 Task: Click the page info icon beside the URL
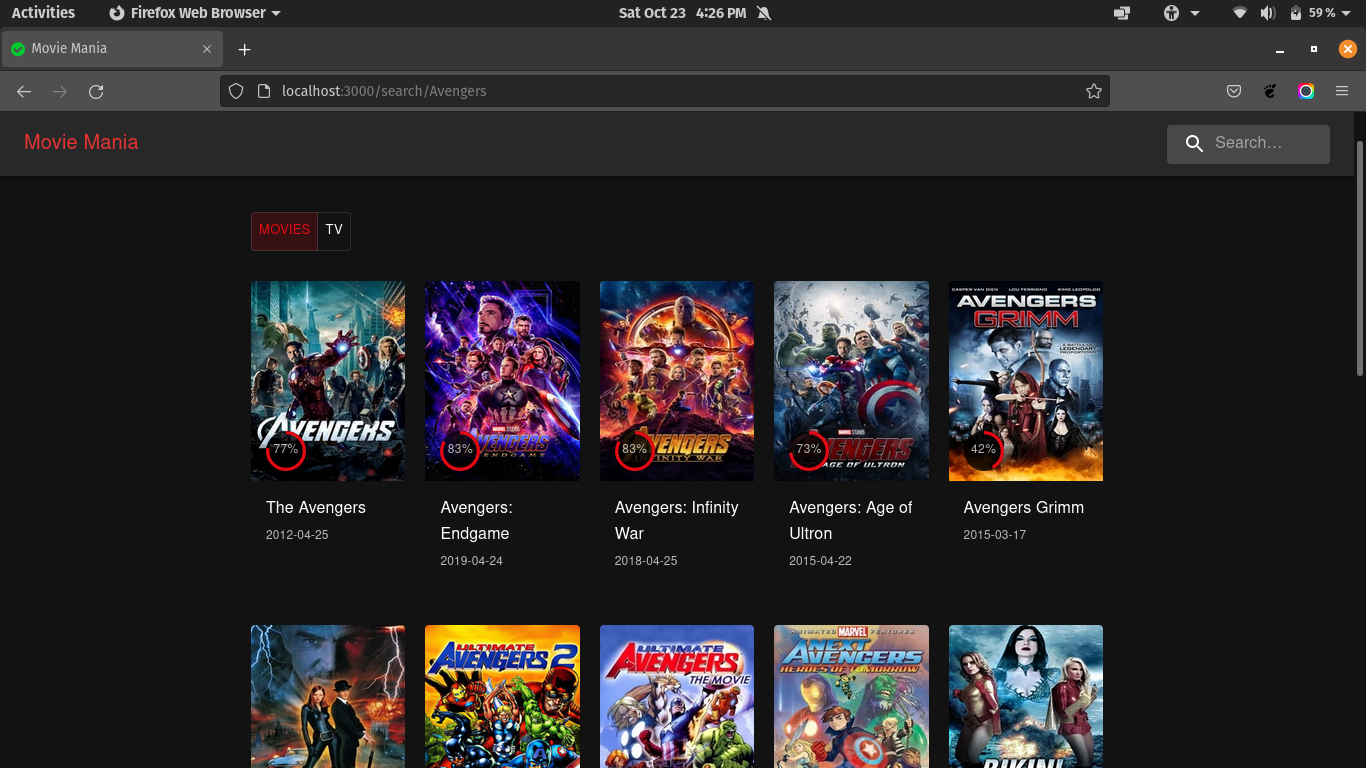264,91
